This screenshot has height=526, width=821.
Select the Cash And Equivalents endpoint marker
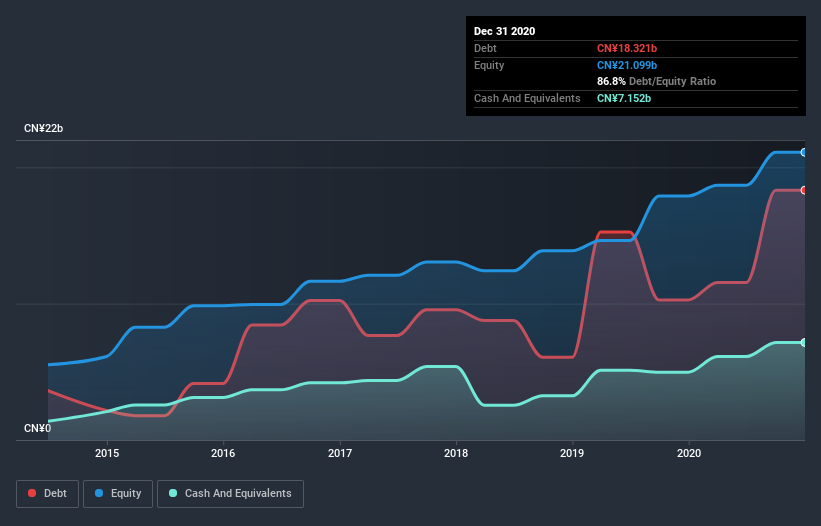point(804,342)
